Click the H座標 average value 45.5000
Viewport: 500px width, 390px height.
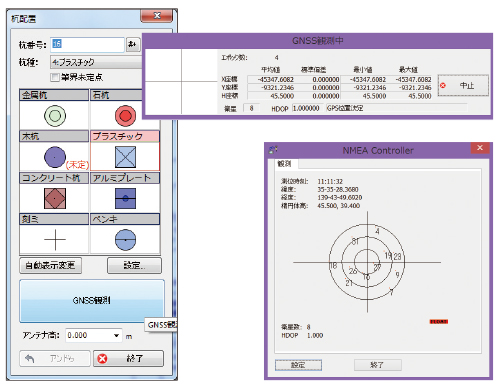(x=271, y=96)
